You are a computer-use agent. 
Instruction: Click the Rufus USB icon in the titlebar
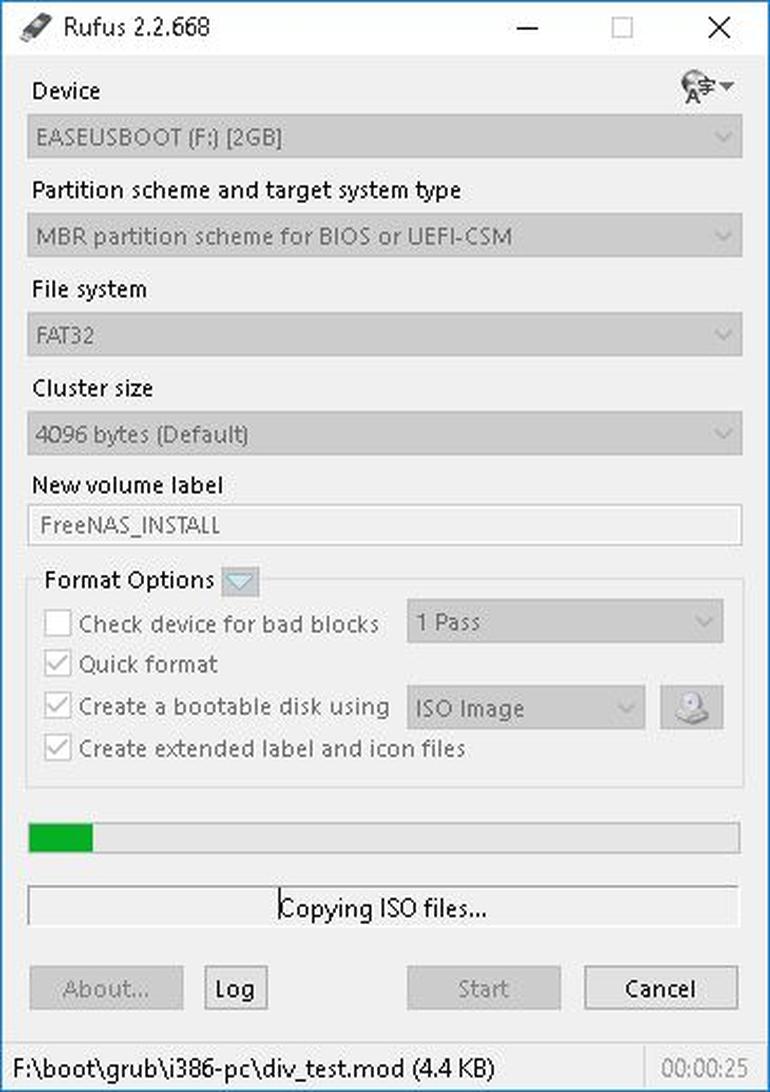coord(37,27)
